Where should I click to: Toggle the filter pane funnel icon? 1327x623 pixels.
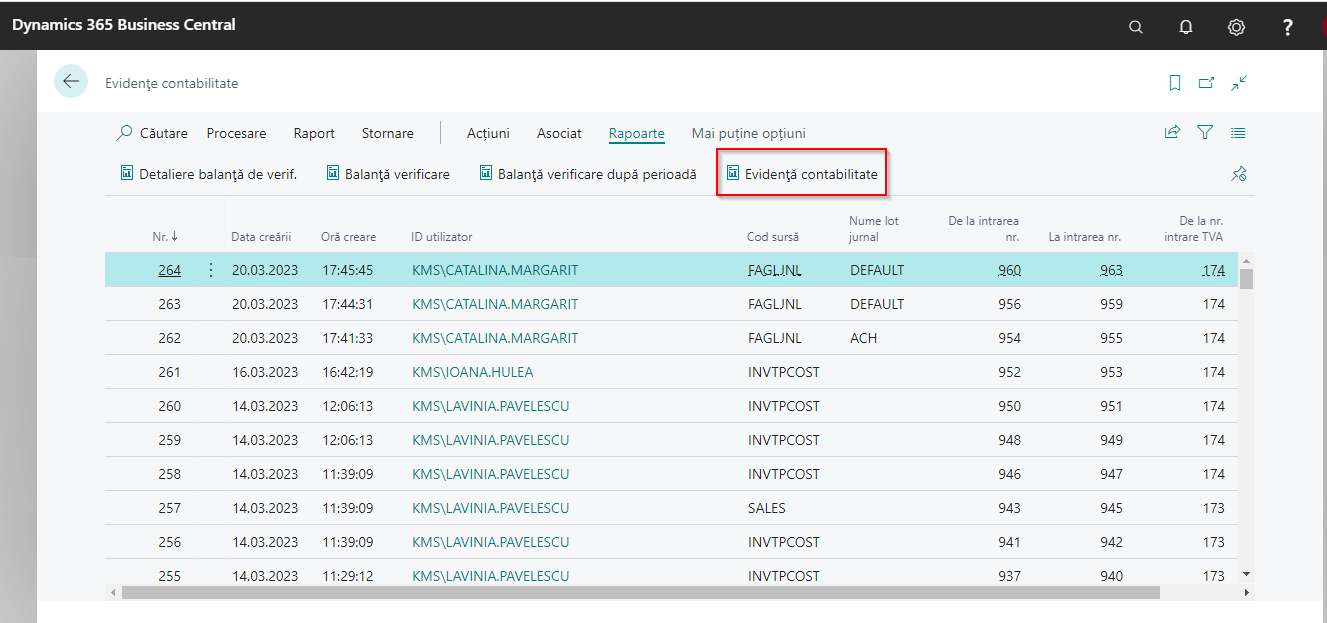[1205, 132]
